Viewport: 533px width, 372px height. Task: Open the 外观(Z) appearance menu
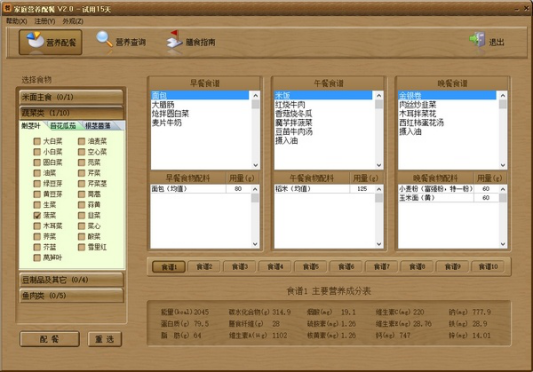(73, 21)
